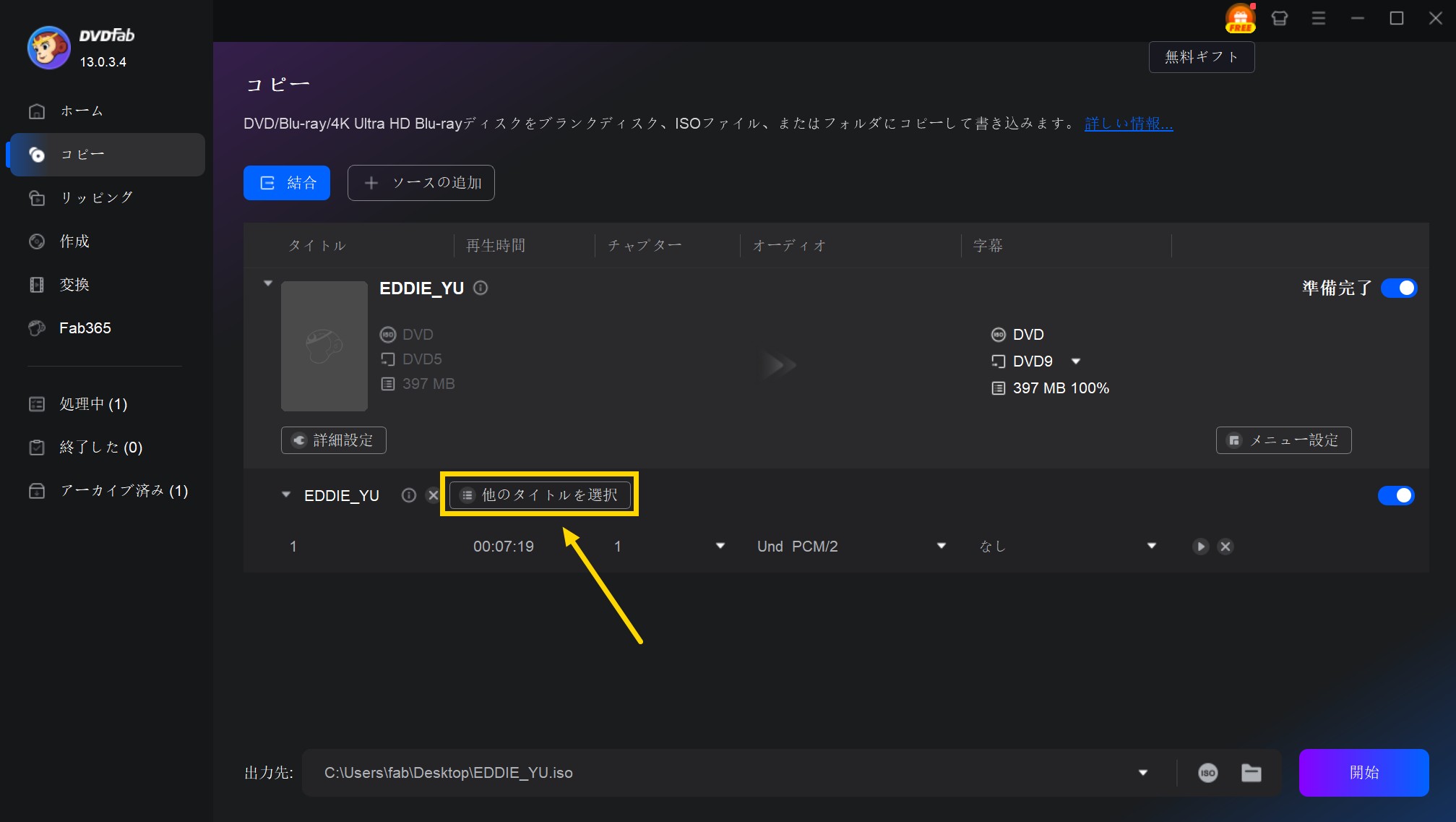Screen dimensions: 1456x822
Task: Open 詳細設定 advanced settings
Action: 334,440
